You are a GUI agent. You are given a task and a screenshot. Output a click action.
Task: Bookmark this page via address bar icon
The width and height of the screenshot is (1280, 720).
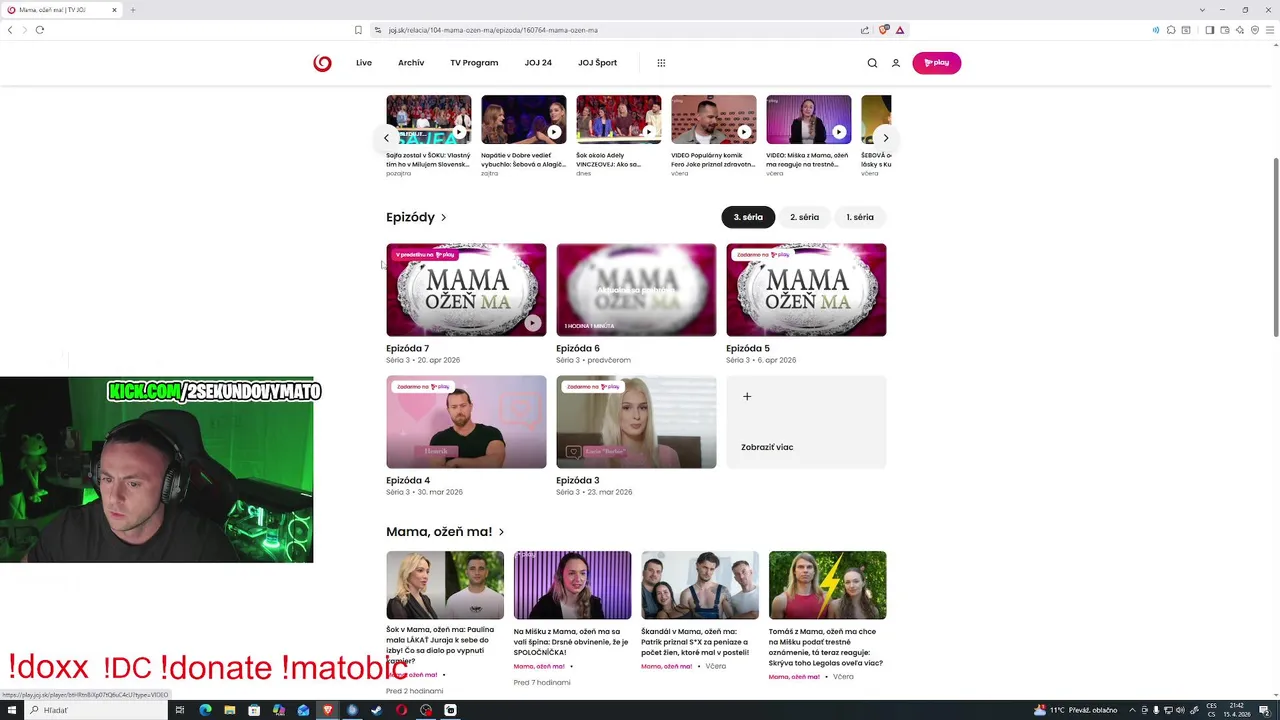point(358,30)
